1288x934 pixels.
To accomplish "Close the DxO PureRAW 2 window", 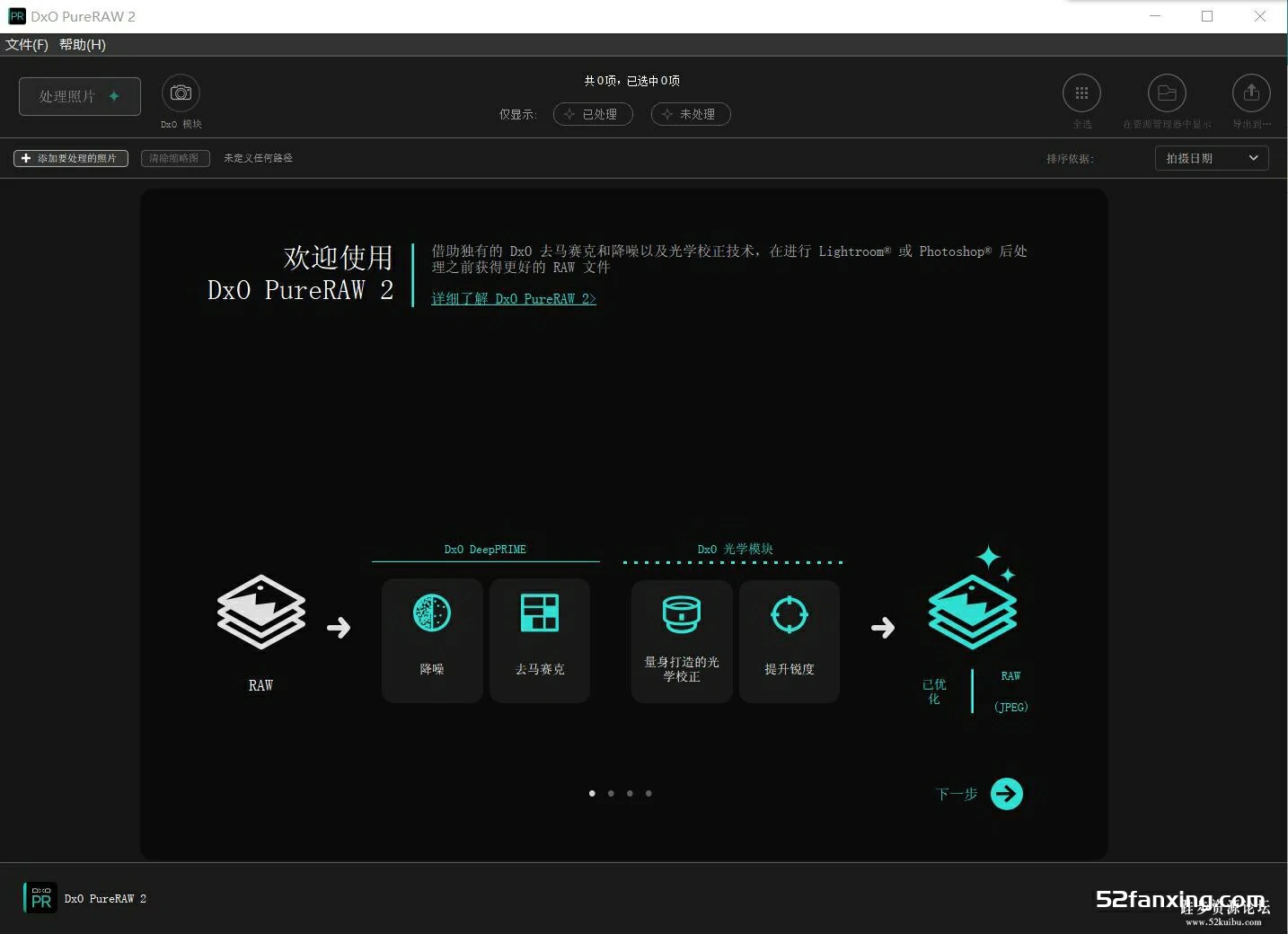I will 1260,16.
